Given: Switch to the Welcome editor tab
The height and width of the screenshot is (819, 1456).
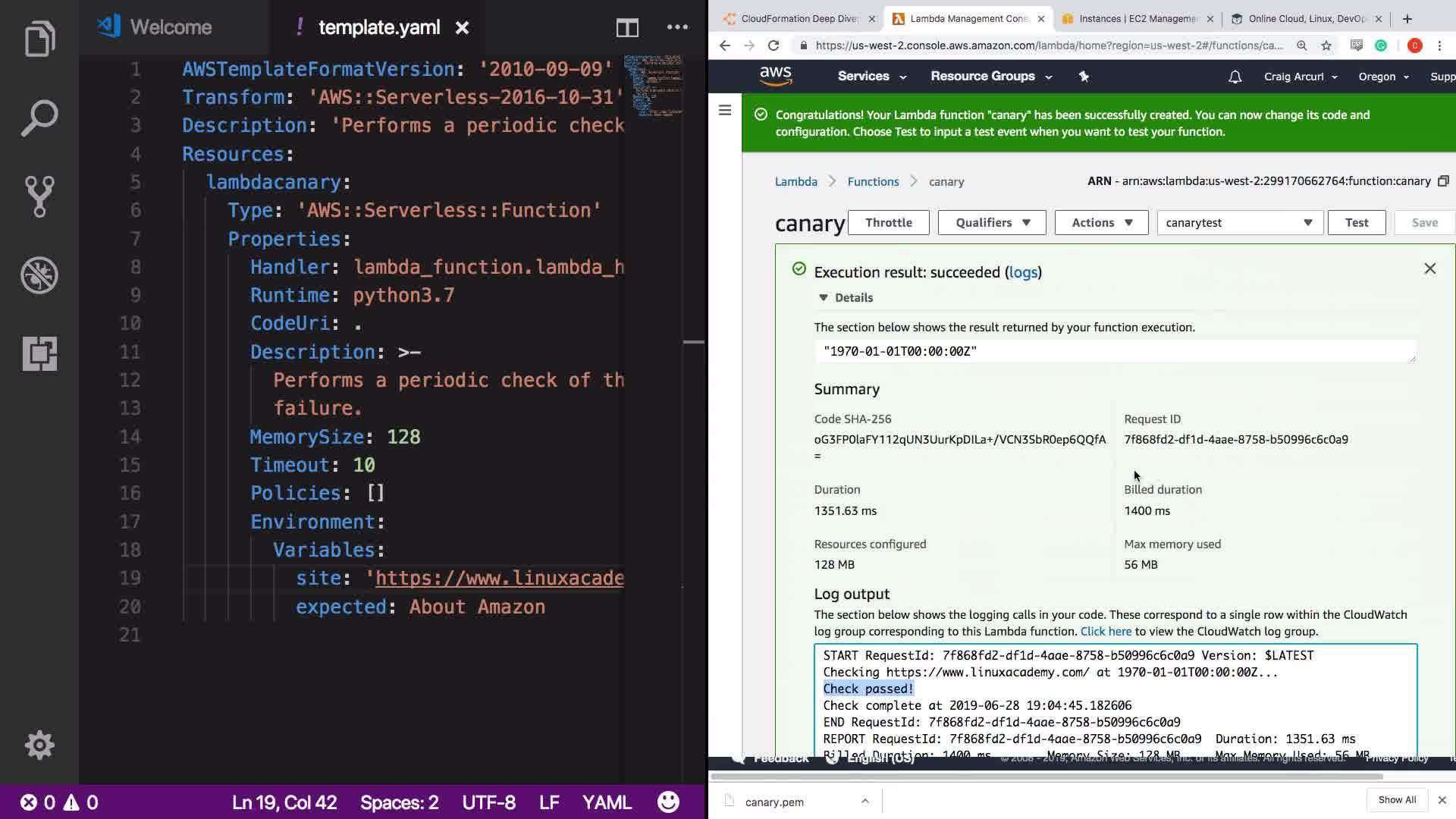Looking at the screenshot, I should click(x=171, y=27).
